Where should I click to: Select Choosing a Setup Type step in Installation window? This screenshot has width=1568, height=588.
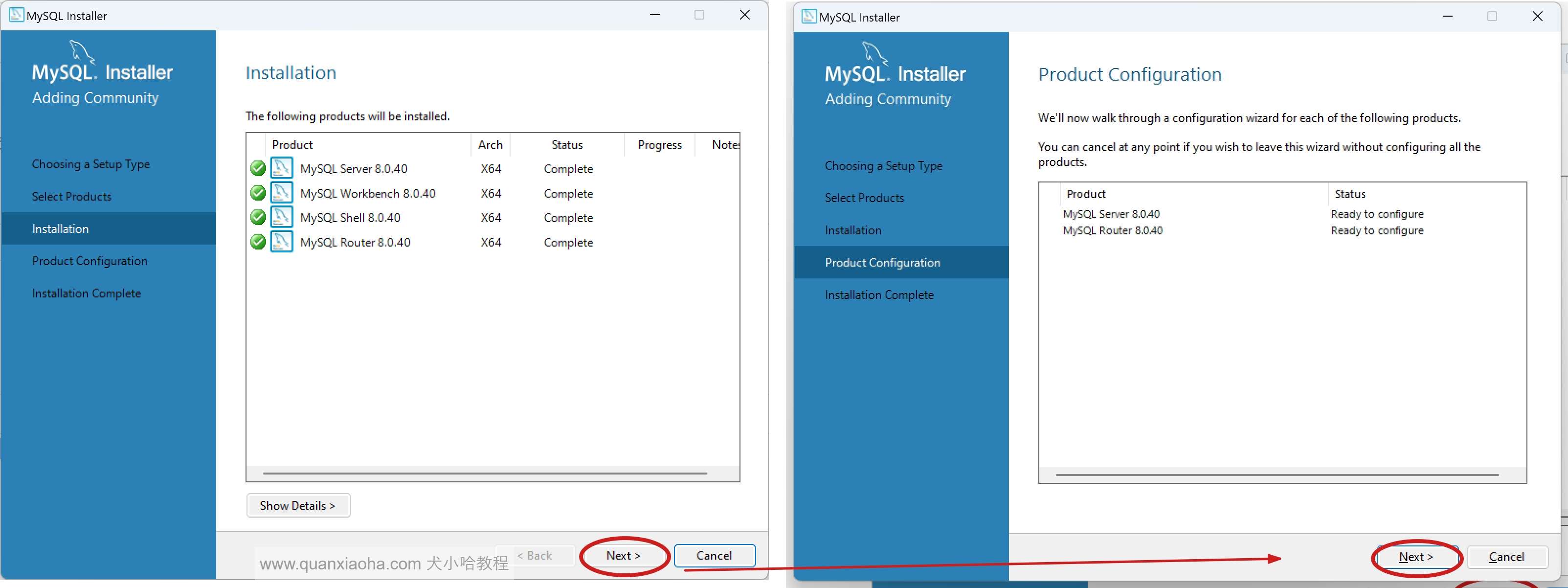(90, 164)
